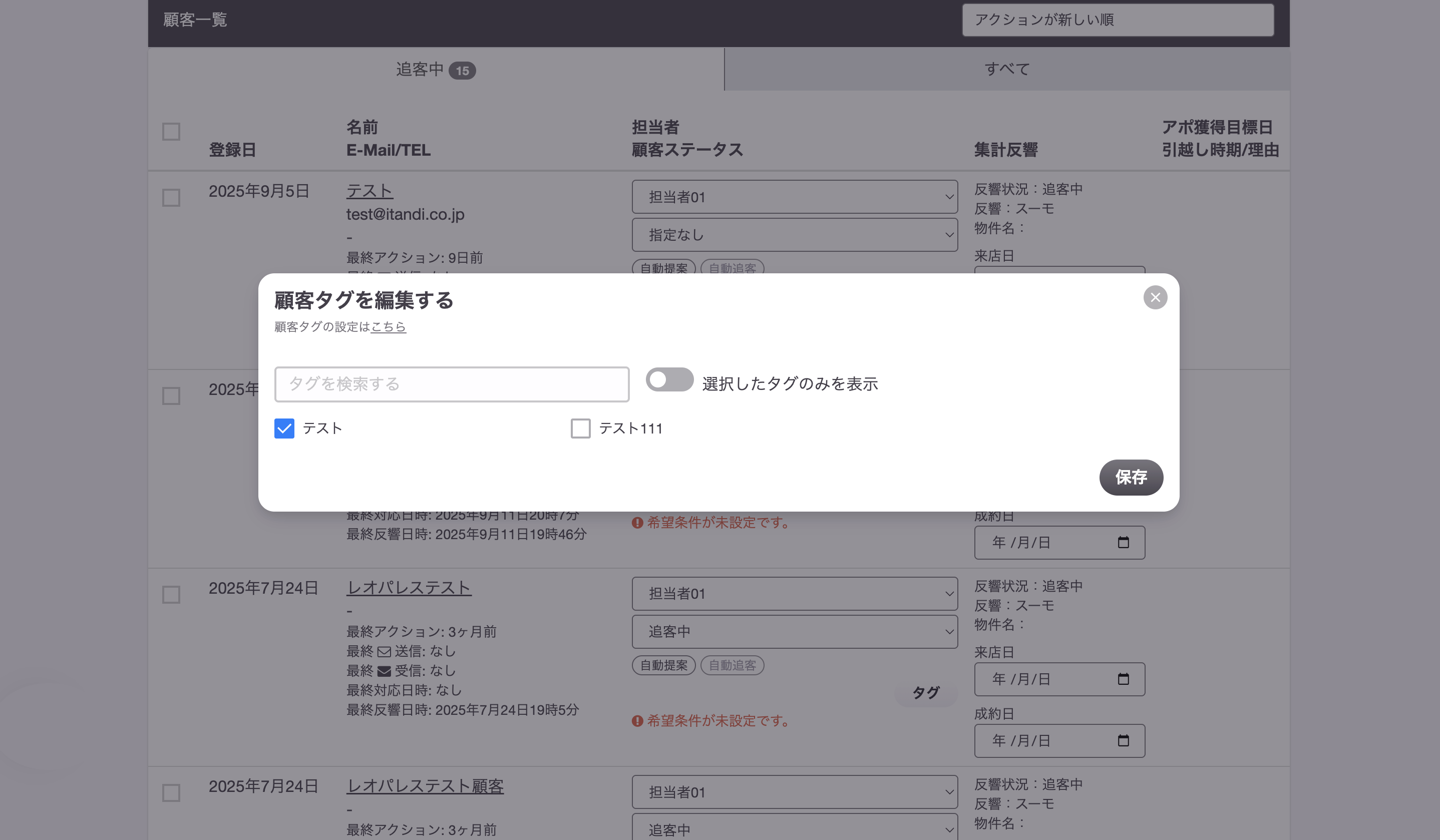This screenshot has width=1440, height=840.
Task: Uncheck the テスト tag checkbox
Action: coord(284,428)
